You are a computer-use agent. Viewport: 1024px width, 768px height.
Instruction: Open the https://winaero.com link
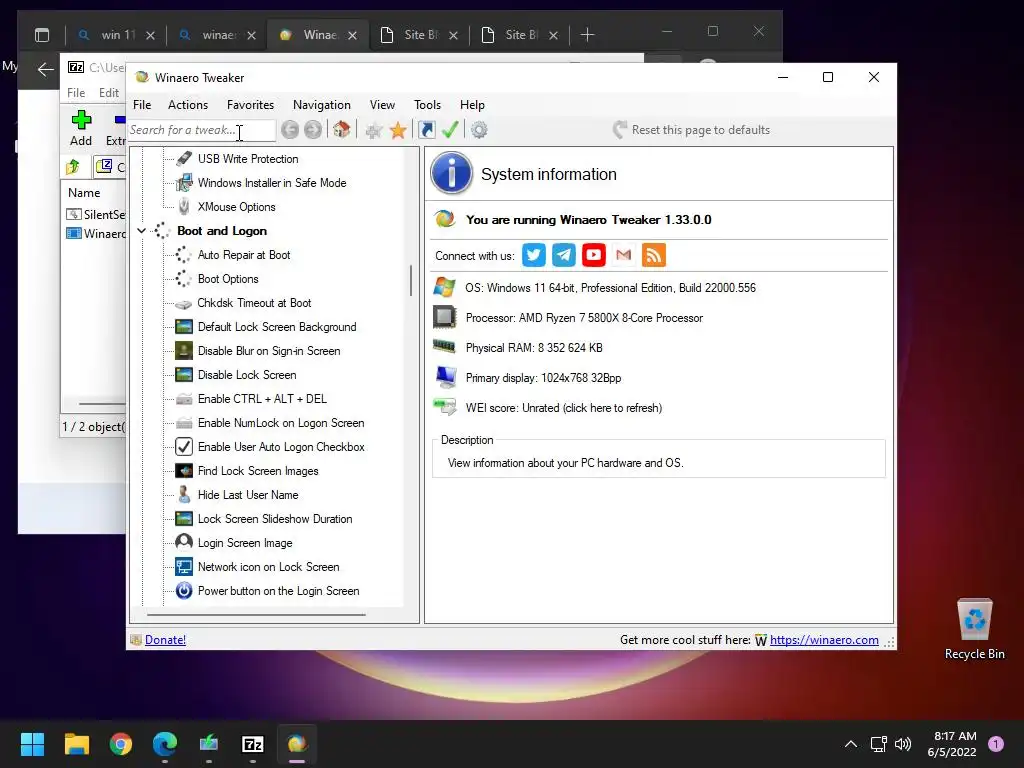tap(824, 640)
